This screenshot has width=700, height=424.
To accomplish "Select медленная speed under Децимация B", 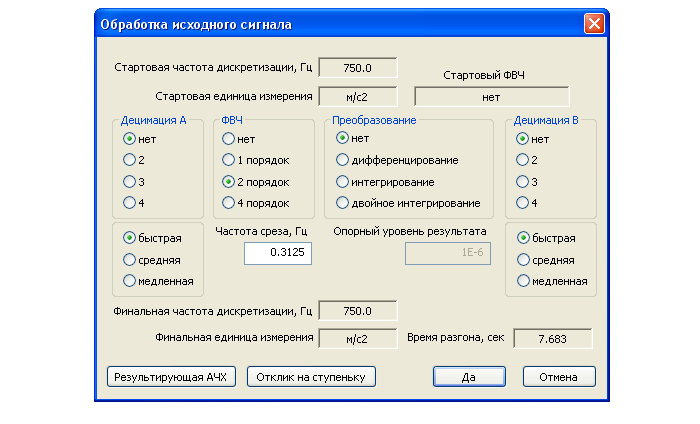I will tap(523, 281).
